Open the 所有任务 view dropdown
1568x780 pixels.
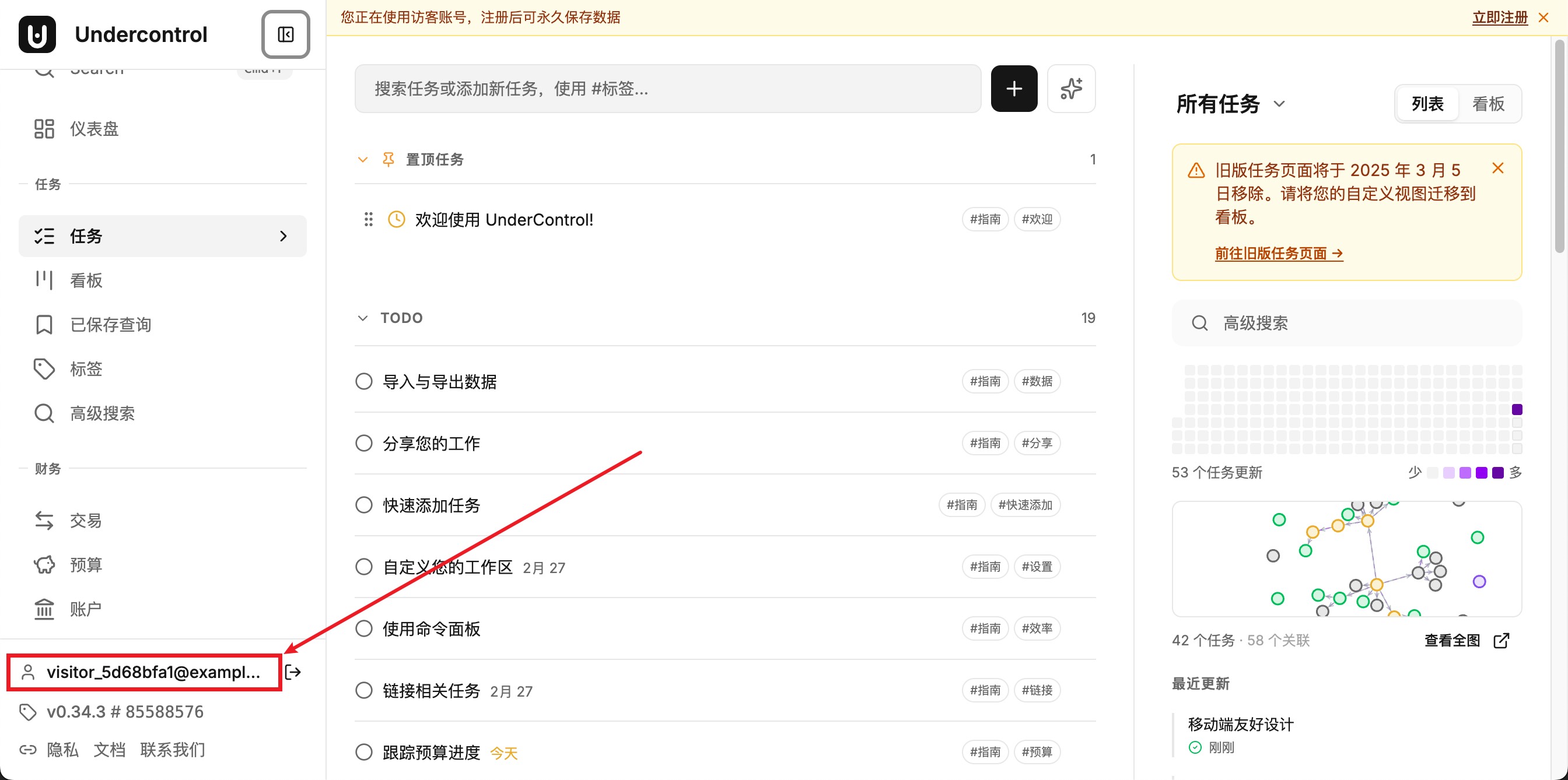[1231, 104]
